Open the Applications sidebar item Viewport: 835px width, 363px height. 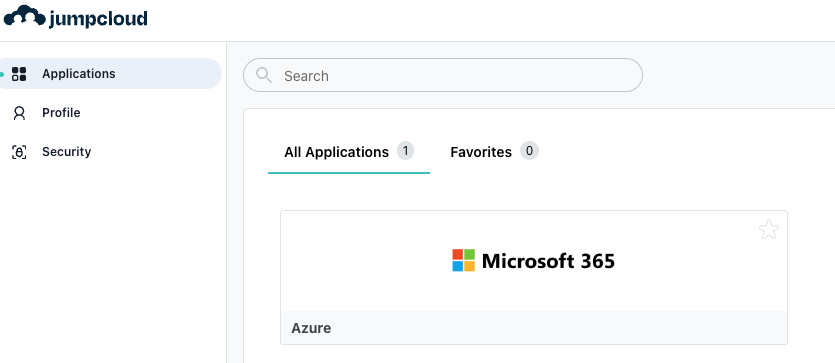pyautogui.click(x=111, y=73)
